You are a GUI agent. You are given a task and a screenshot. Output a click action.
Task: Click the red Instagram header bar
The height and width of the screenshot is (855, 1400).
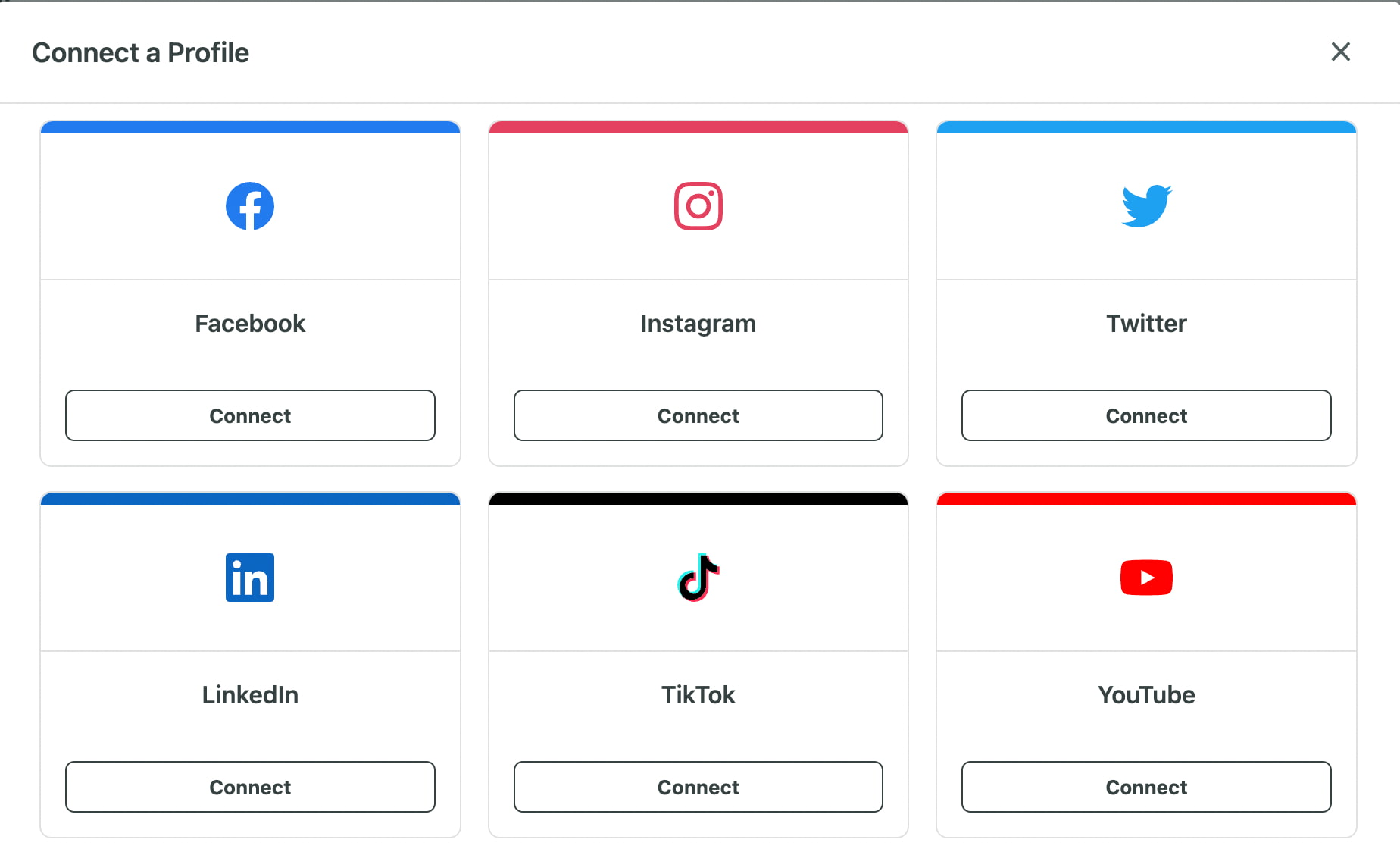698,127
